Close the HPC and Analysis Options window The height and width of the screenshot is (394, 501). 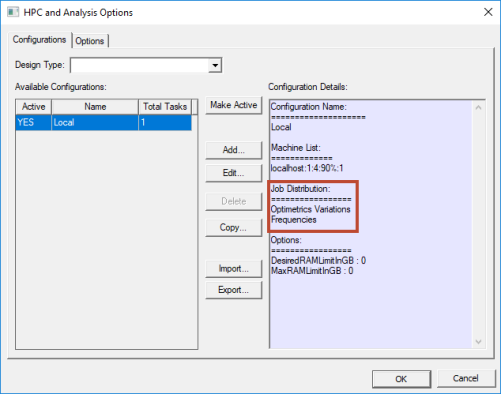pos(488,12)
